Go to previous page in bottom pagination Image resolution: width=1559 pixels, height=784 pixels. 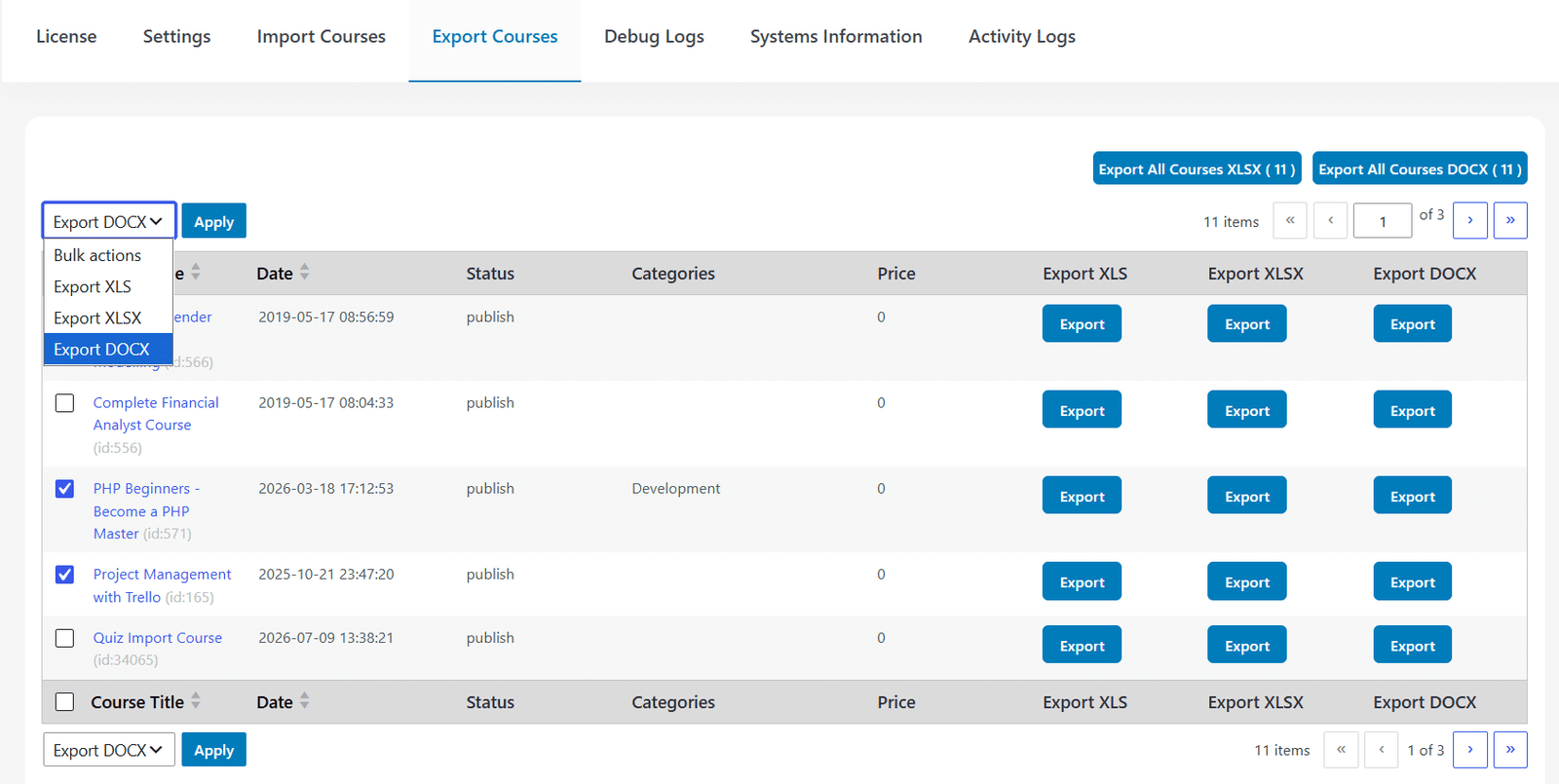[x=1381, y=750]
